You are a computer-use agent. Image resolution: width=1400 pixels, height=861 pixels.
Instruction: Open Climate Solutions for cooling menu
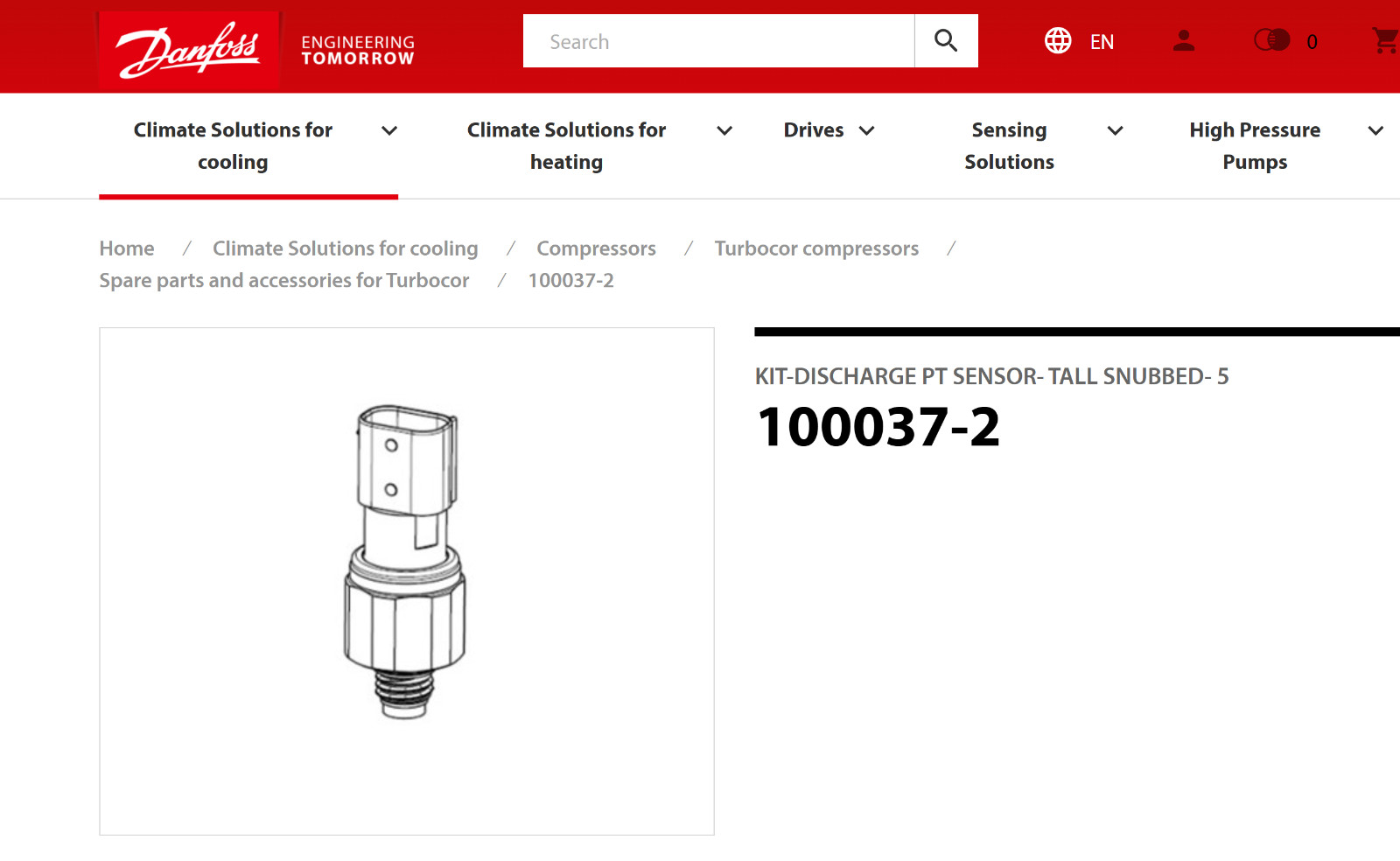[x=233, y=146]
